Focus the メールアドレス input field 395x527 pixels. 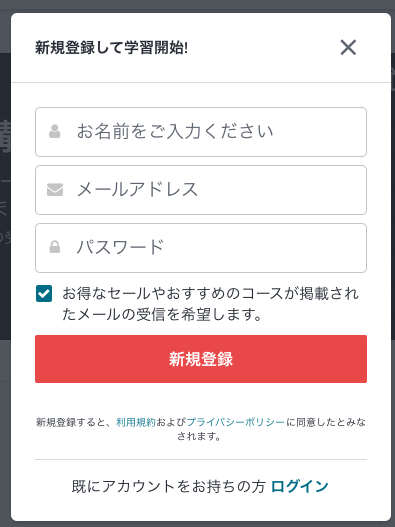pos(201,190)
